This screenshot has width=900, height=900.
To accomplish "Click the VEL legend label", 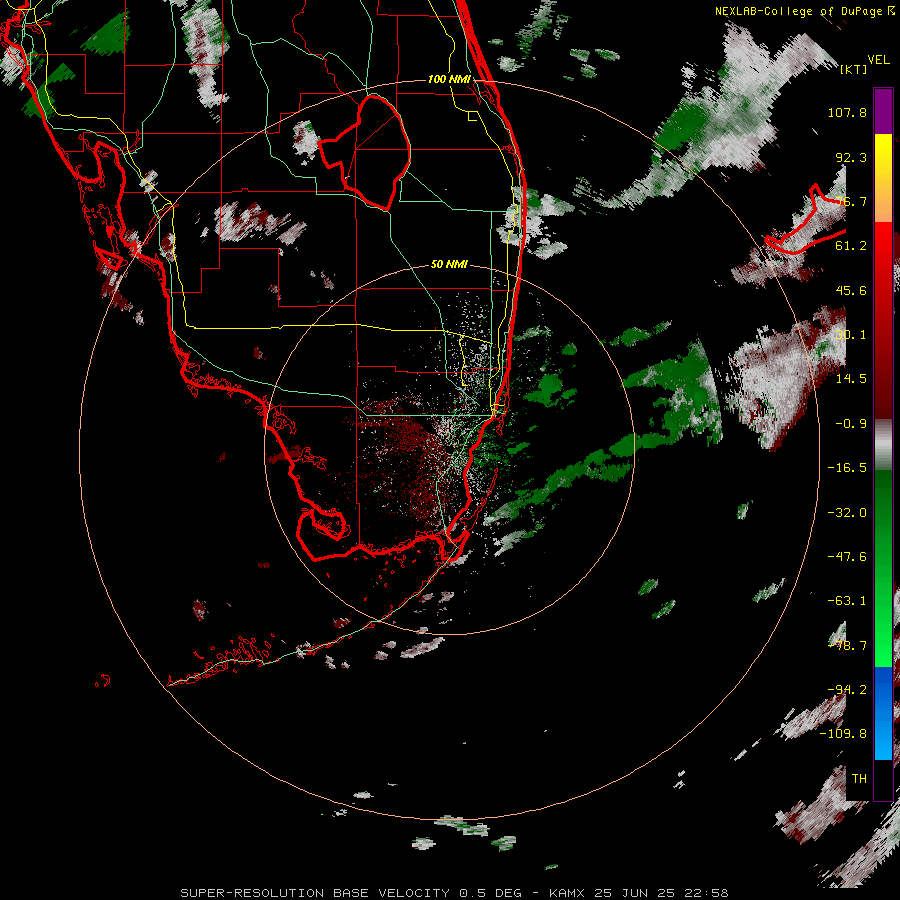I will (879, 60).
